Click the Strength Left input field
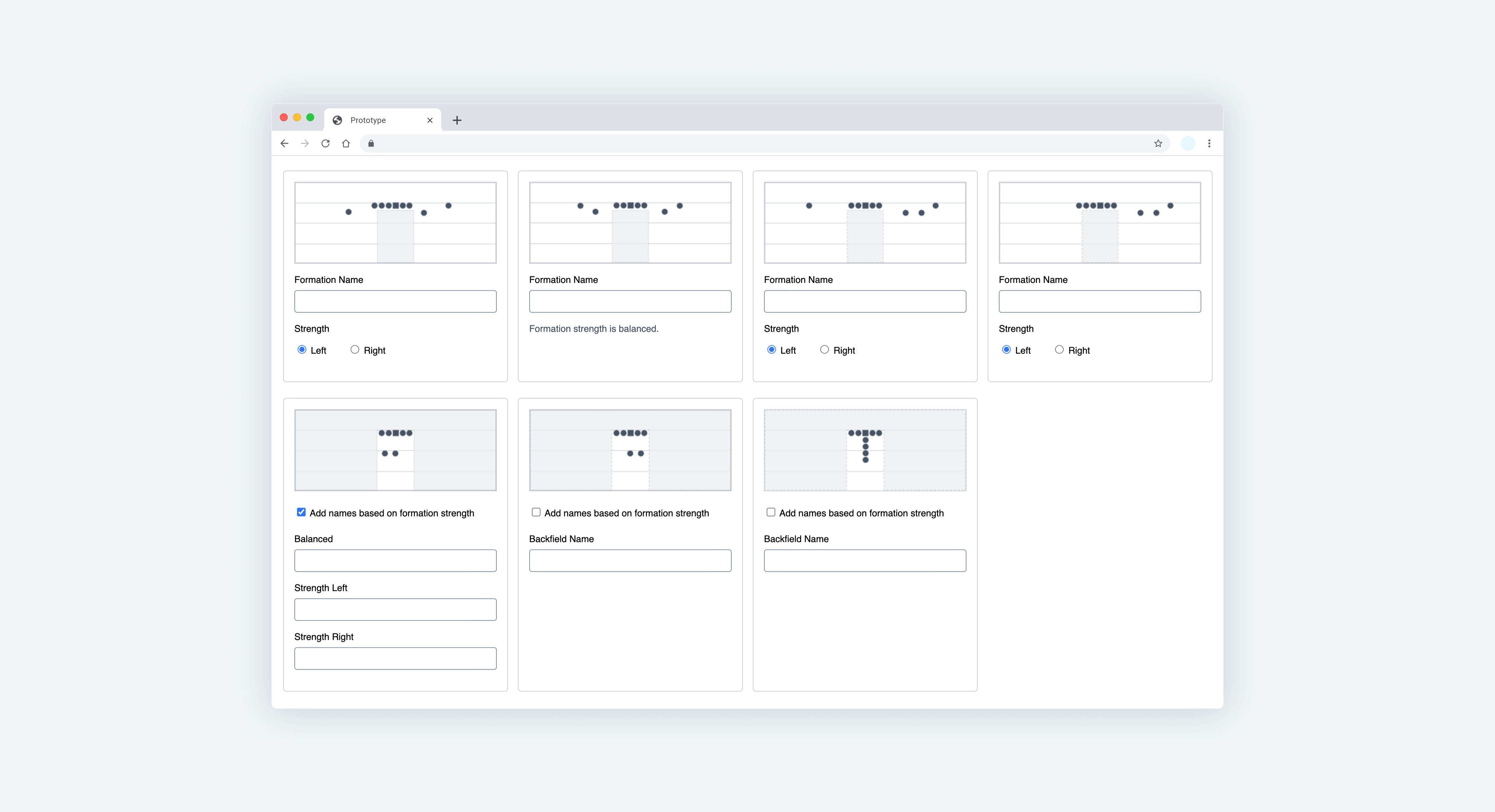This screenshot has width=1495, height=812. 395,610
